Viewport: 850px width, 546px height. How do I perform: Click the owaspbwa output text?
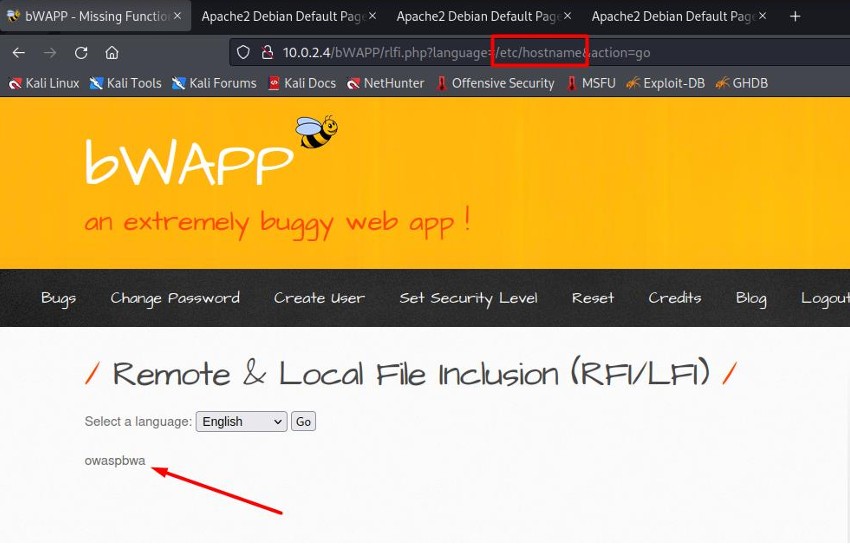click(115, 460)
